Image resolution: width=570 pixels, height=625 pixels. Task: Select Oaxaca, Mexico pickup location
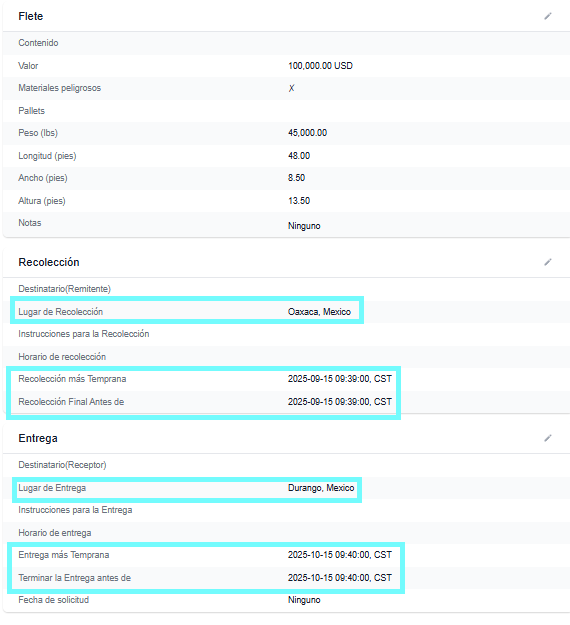[319, 312]
